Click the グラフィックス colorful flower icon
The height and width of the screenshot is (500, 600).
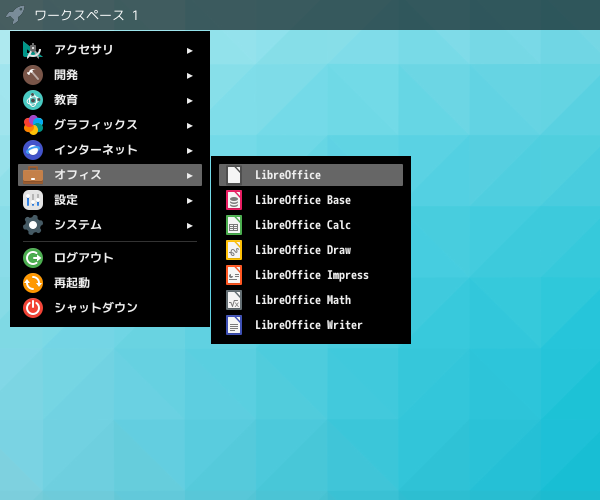pyautogui.click(x=33, y=125)
